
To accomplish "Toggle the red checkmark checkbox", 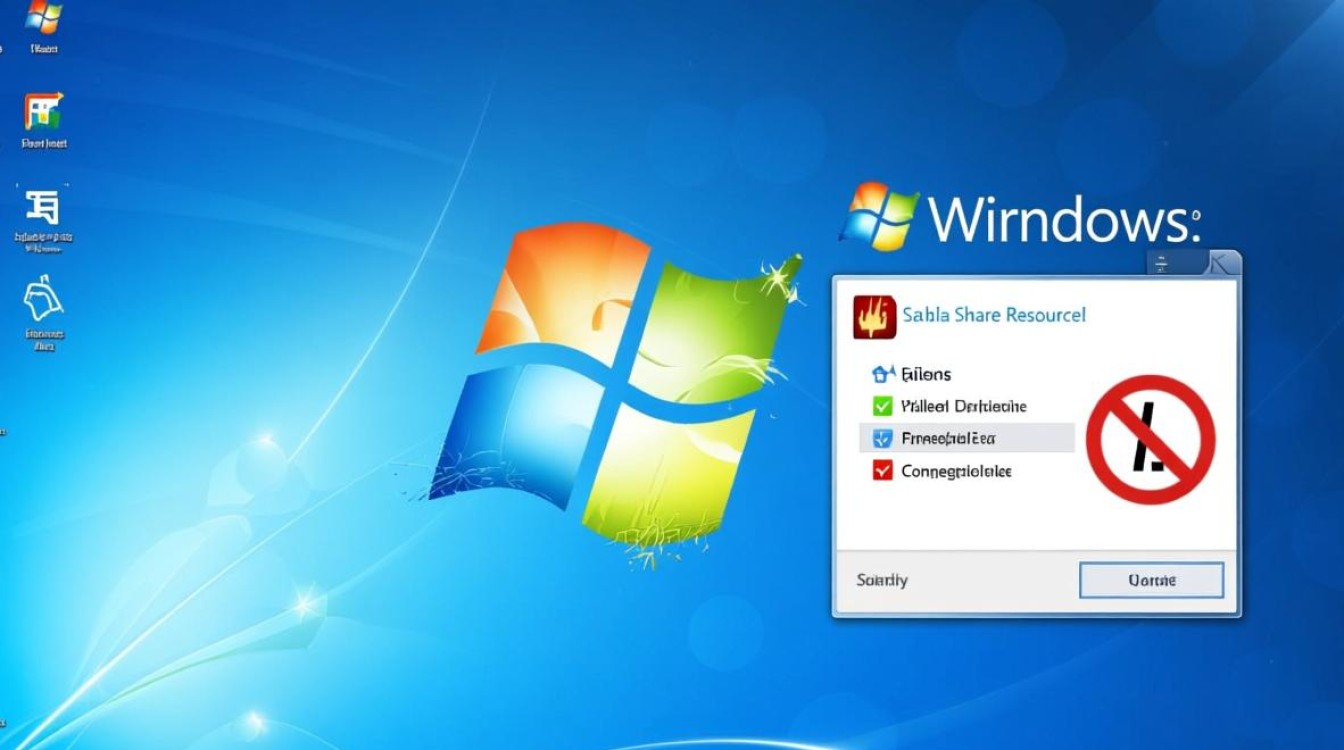I will click(x=882, y=470).
